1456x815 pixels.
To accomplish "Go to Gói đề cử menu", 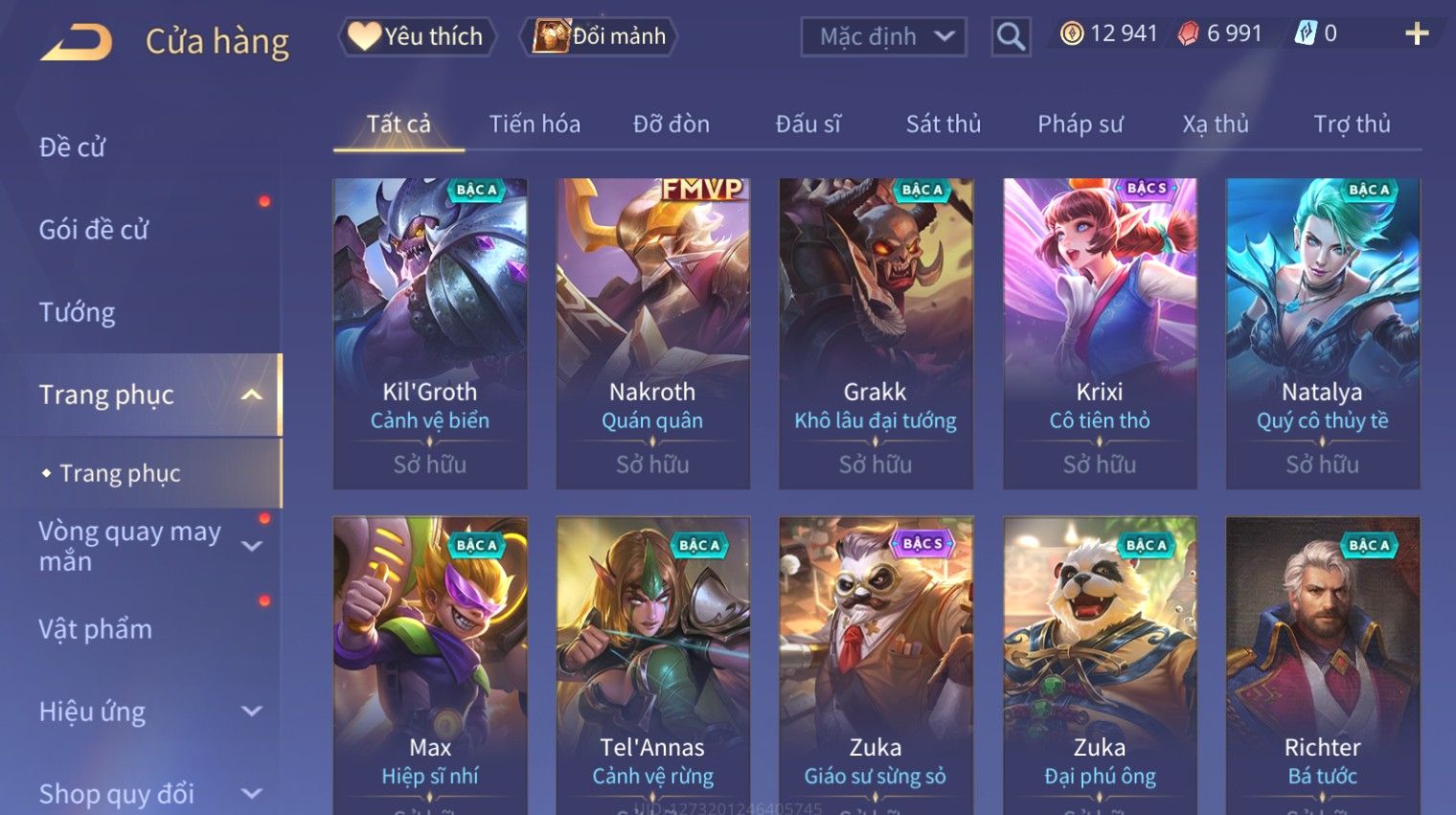I will pos(94,230).
